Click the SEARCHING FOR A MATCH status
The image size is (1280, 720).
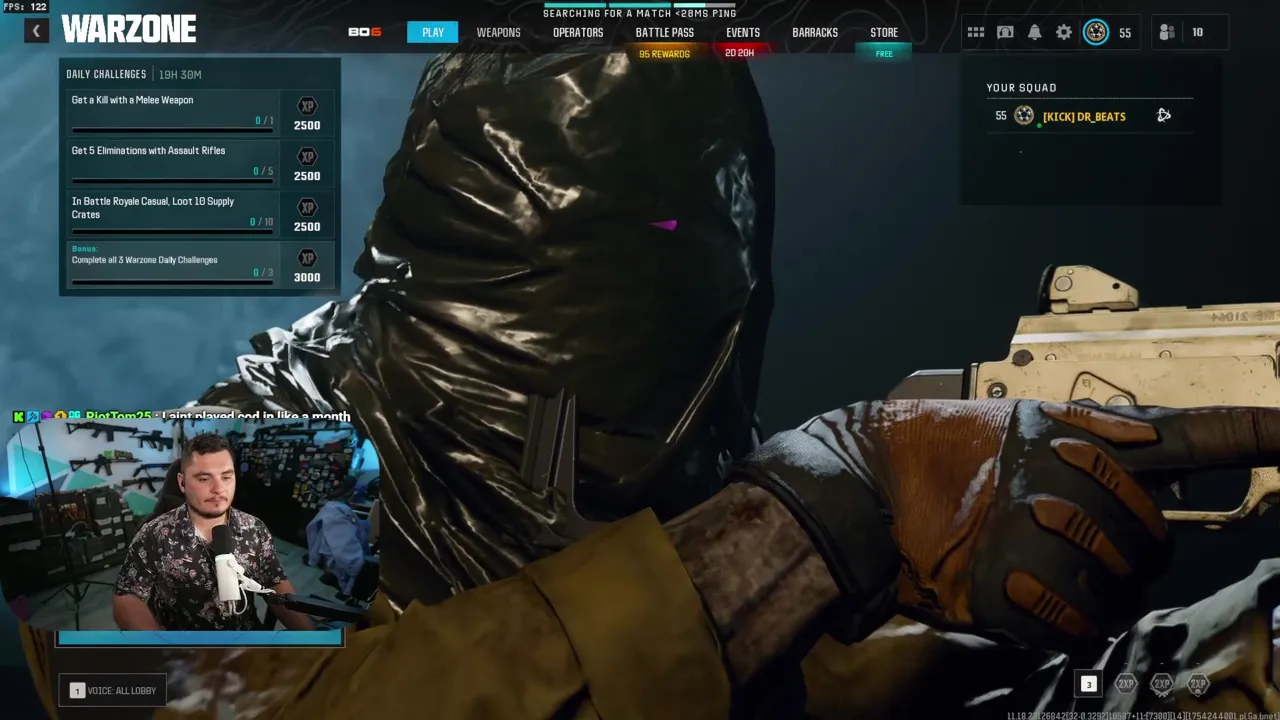coord(640,13)
